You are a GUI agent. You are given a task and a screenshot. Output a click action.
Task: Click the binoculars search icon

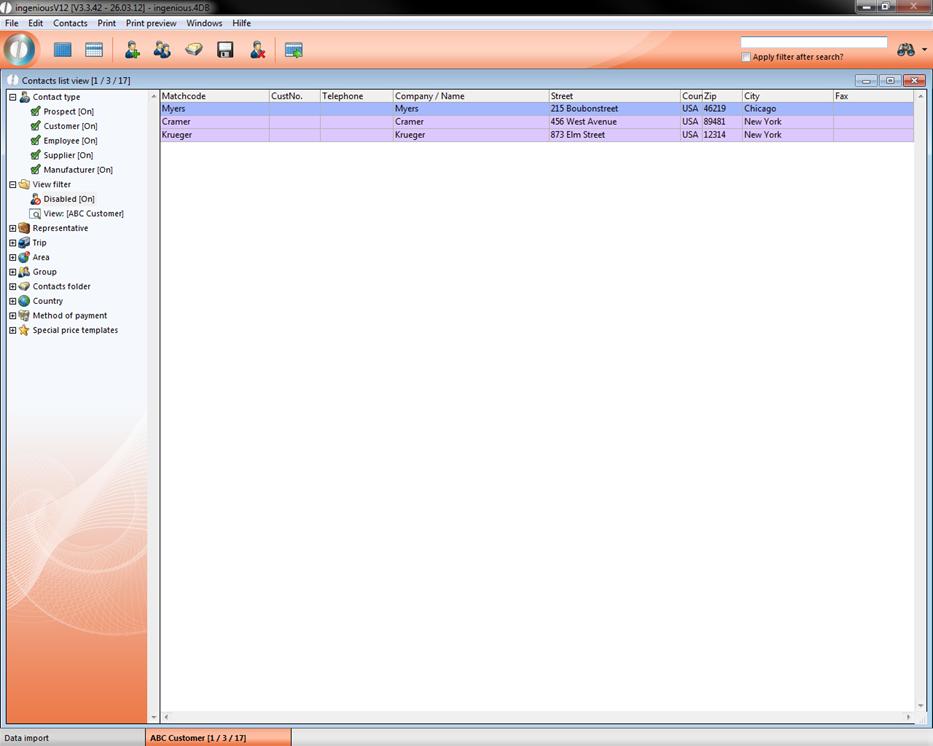pos(906,50)
